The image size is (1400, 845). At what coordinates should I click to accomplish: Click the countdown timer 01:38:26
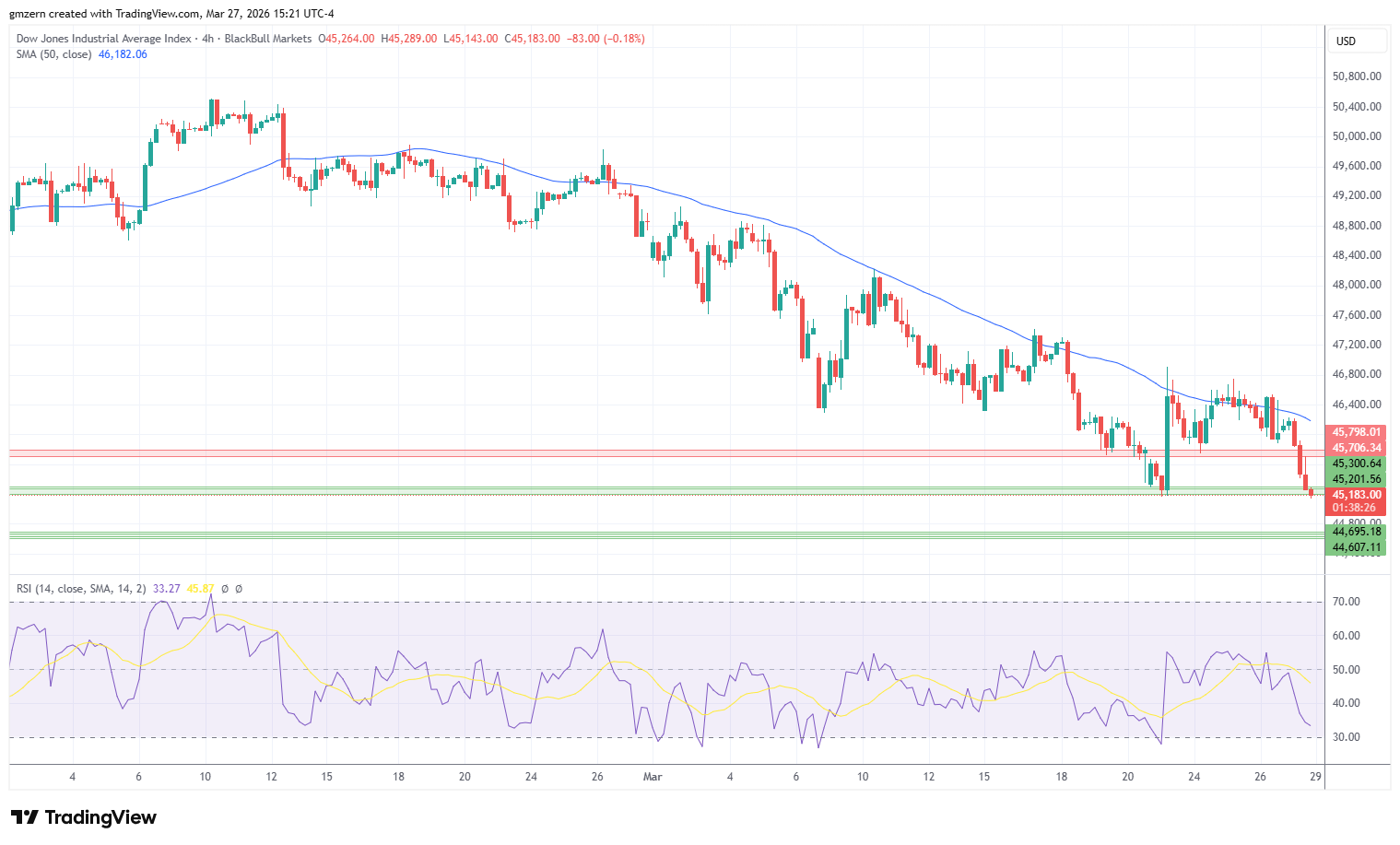point(1356,508)
